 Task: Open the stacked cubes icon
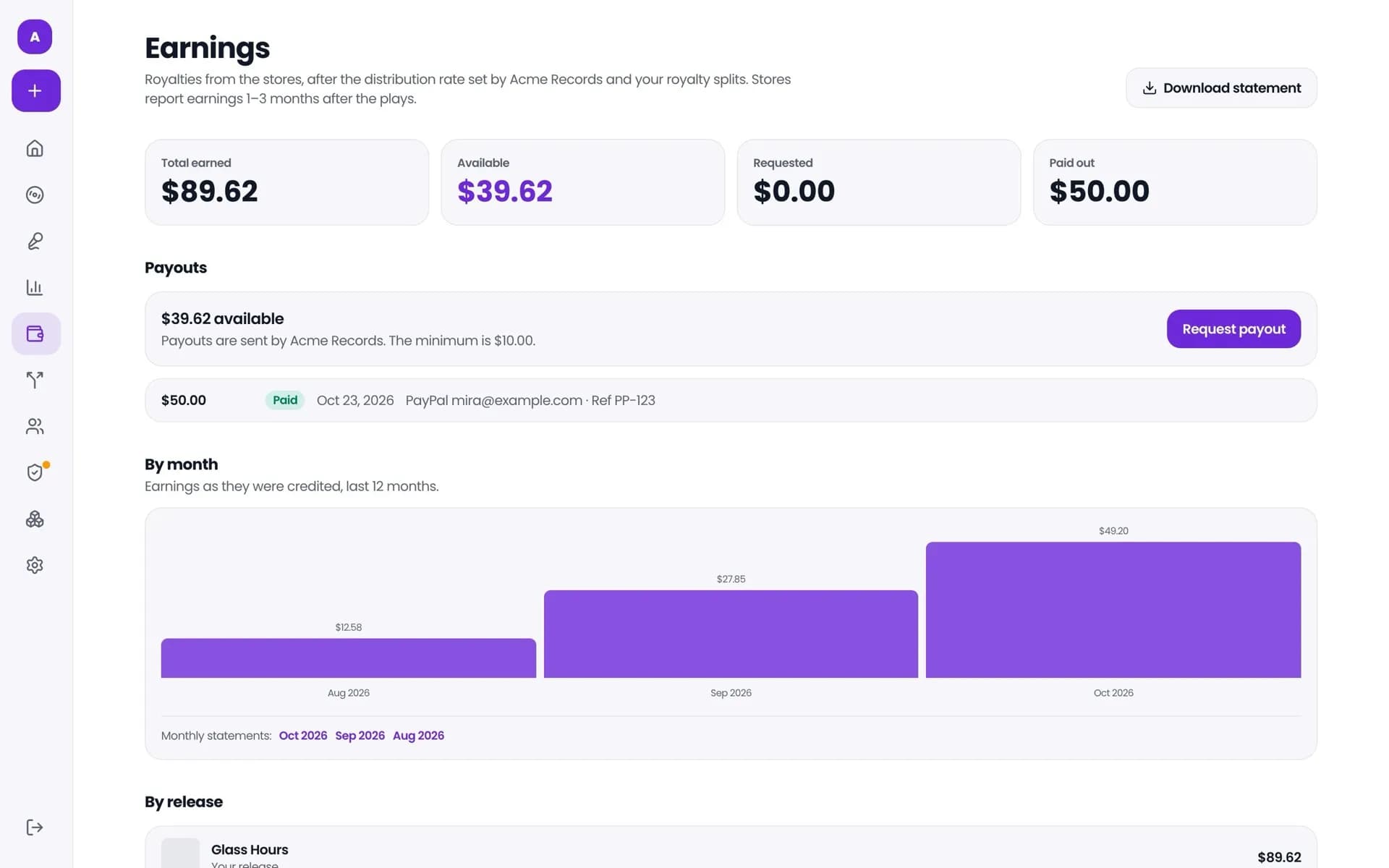pyautogui.click(x=35, y=519)
